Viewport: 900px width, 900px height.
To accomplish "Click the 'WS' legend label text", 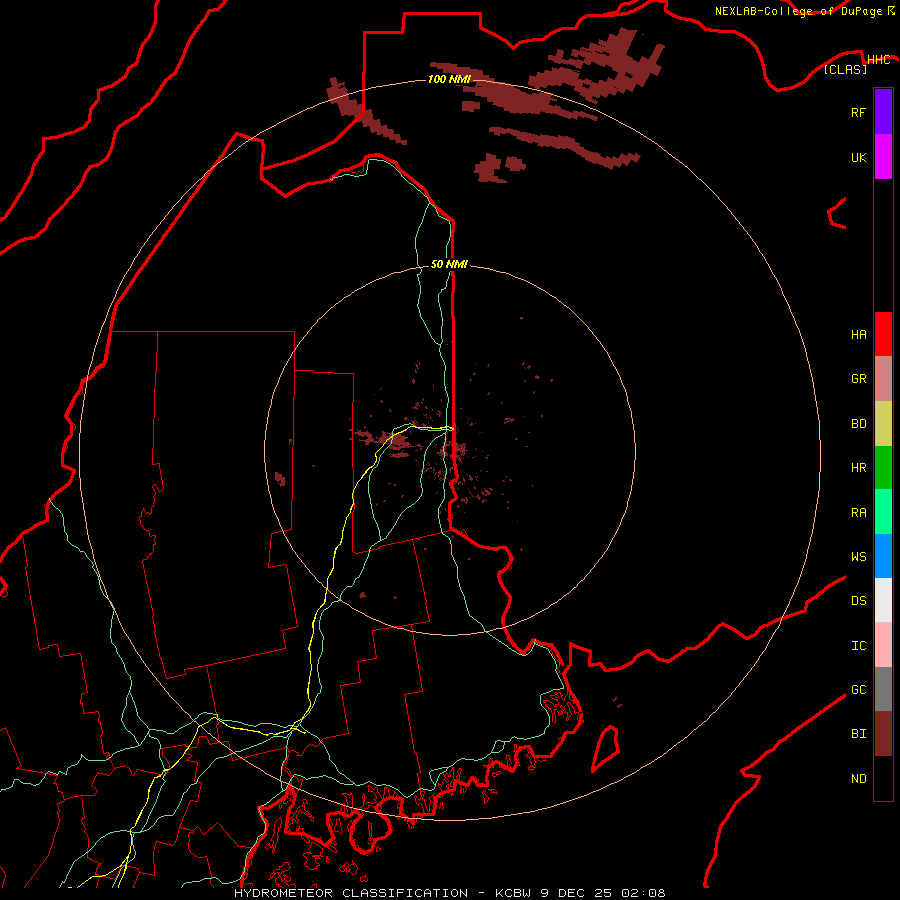I will click(858, 557).
